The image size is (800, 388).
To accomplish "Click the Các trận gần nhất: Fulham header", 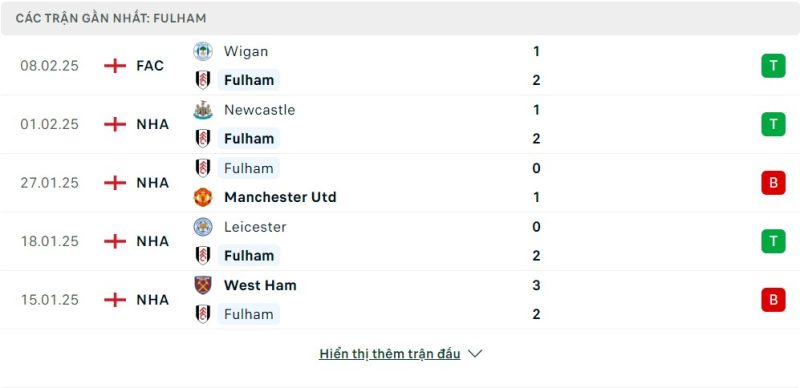I will [111, 18].
